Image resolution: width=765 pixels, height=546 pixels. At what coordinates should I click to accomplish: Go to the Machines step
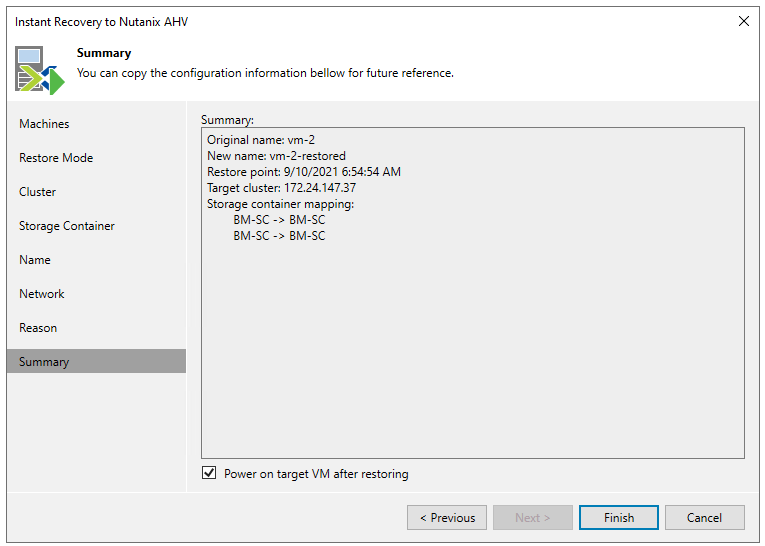(x=44, y=123)
